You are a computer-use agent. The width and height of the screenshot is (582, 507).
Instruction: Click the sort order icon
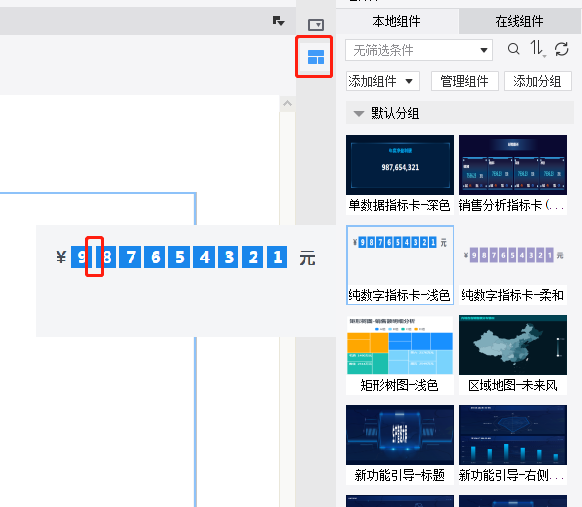(537, 49)
